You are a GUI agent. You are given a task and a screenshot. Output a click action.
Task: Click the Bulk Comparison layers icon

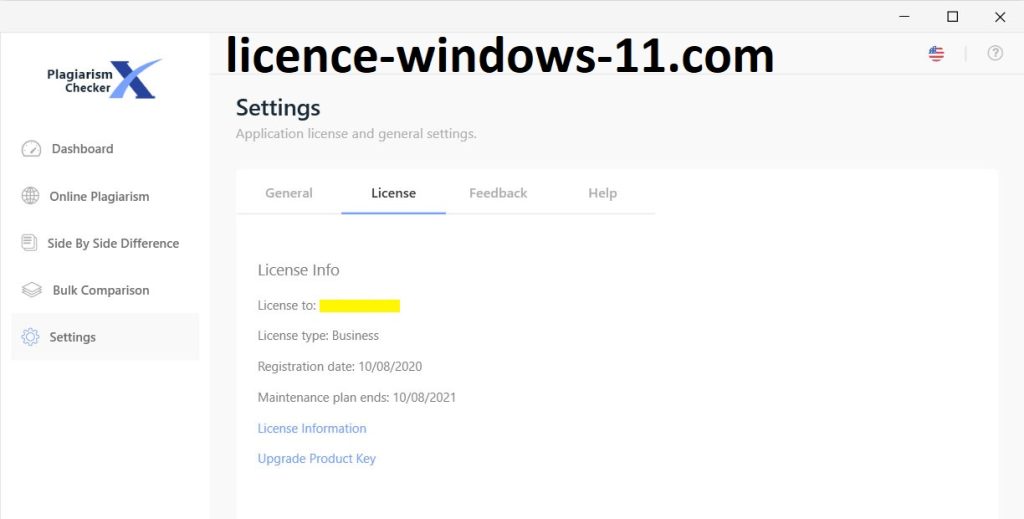pos(31,290)
